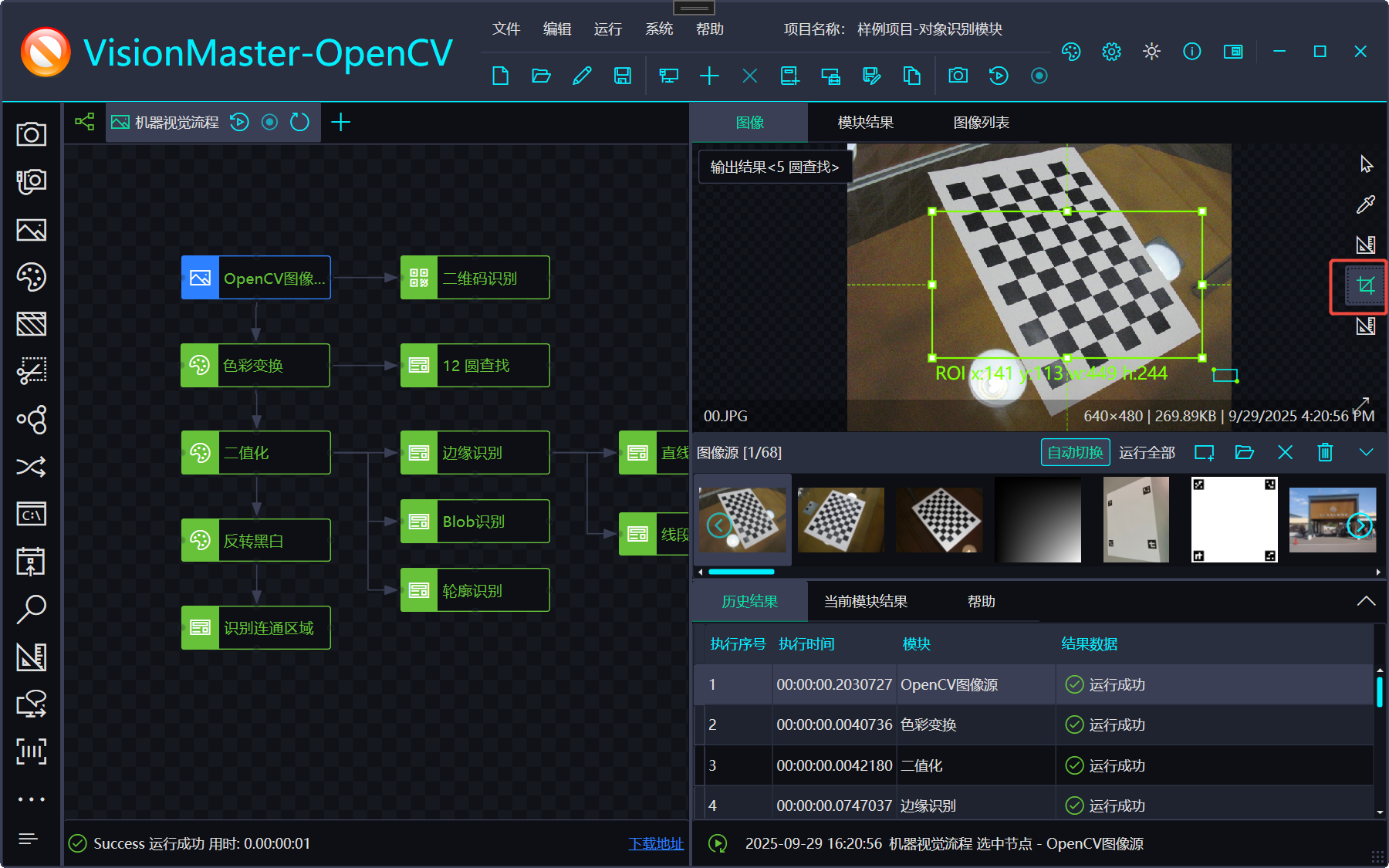Select the C:\ command tool in left sidebar
1389x868 pixels.
click(x=32, y=514)
